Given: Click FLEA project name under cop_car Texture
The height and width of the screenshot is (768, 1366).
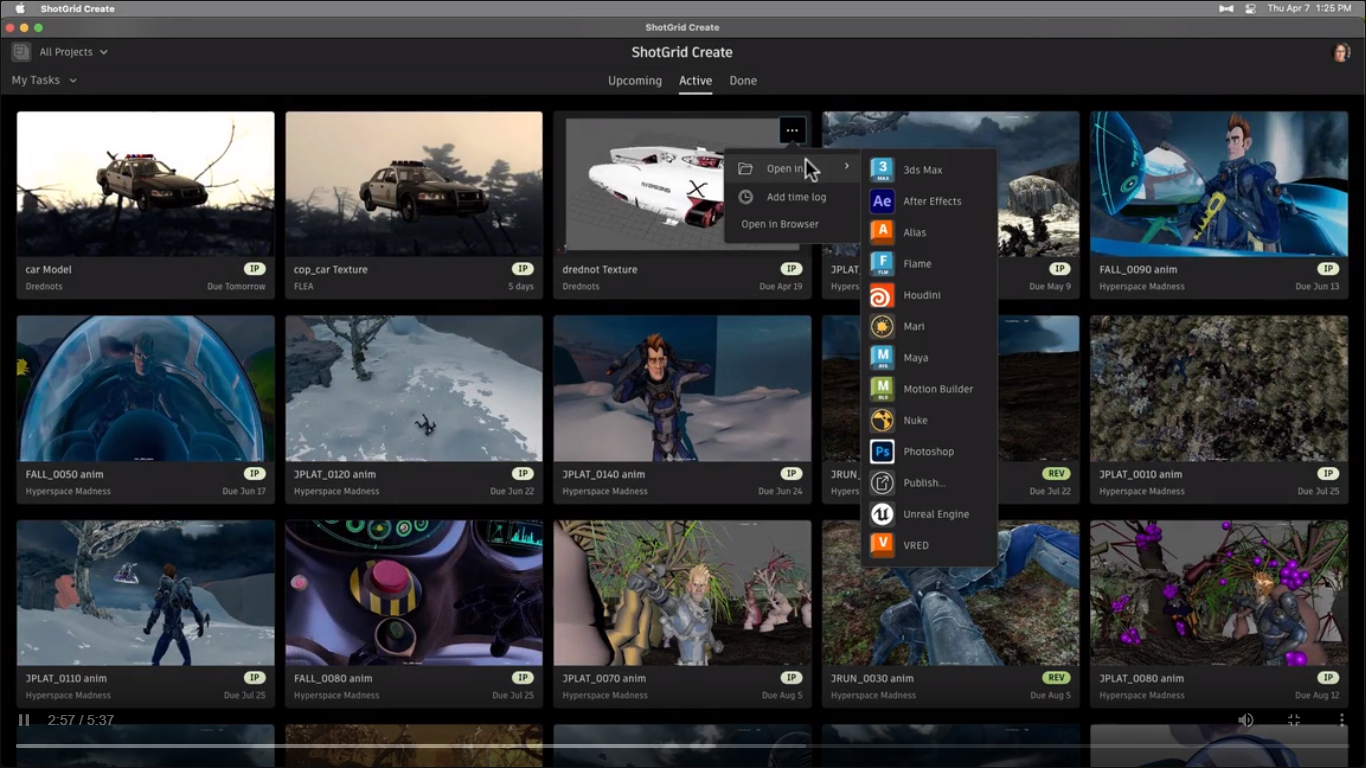Looking at the screenshot, I should point(304,286).
